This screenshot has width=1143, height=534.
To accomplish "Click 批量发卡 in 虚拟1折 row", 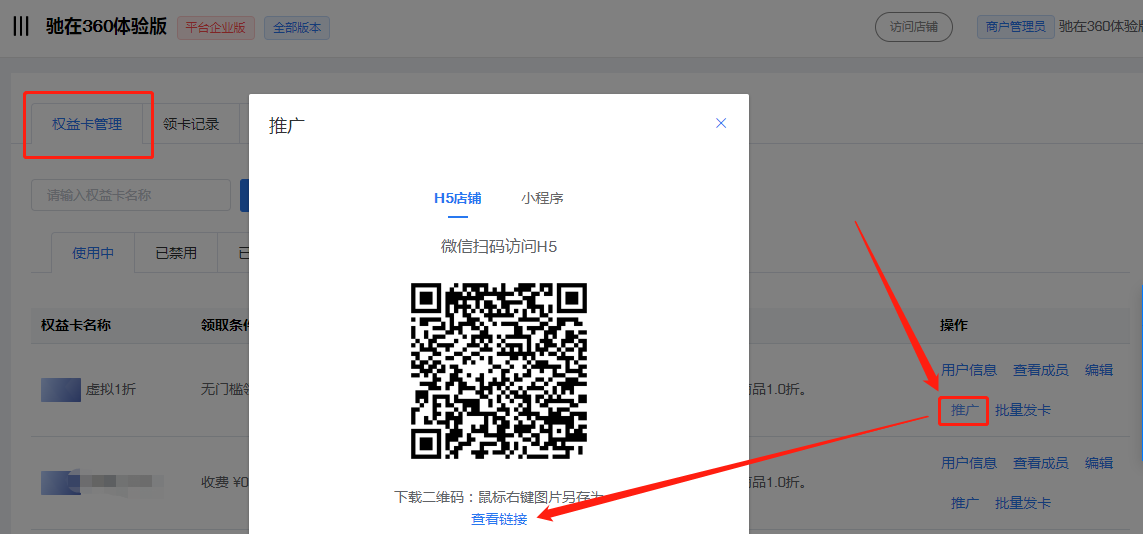I will (1023, 410).
